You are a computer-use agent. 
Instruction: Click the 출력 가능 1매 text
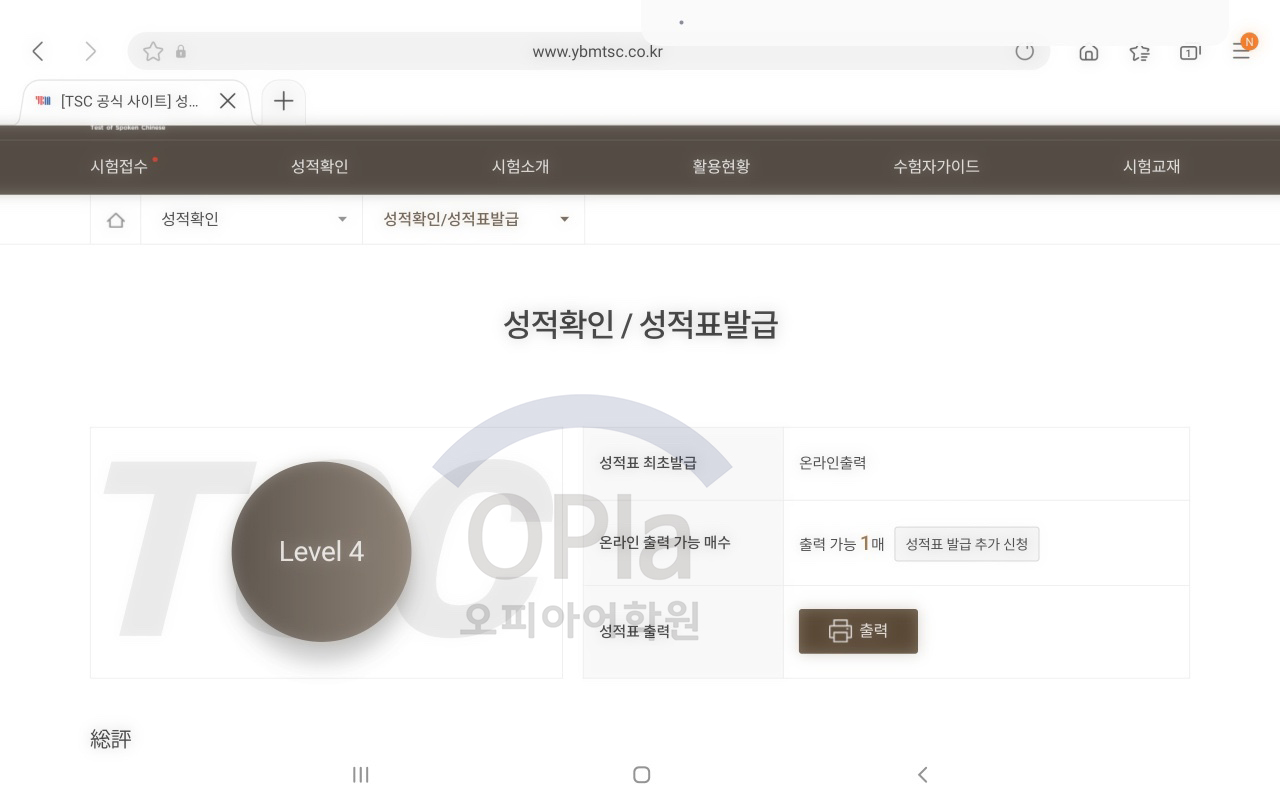842,544
